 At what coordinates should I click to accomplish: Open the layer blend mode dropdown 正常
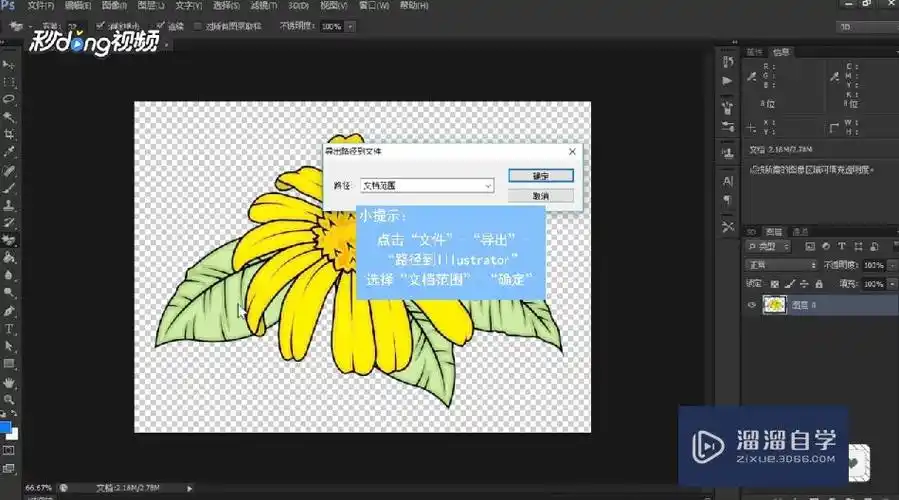(x=780, y=265)
